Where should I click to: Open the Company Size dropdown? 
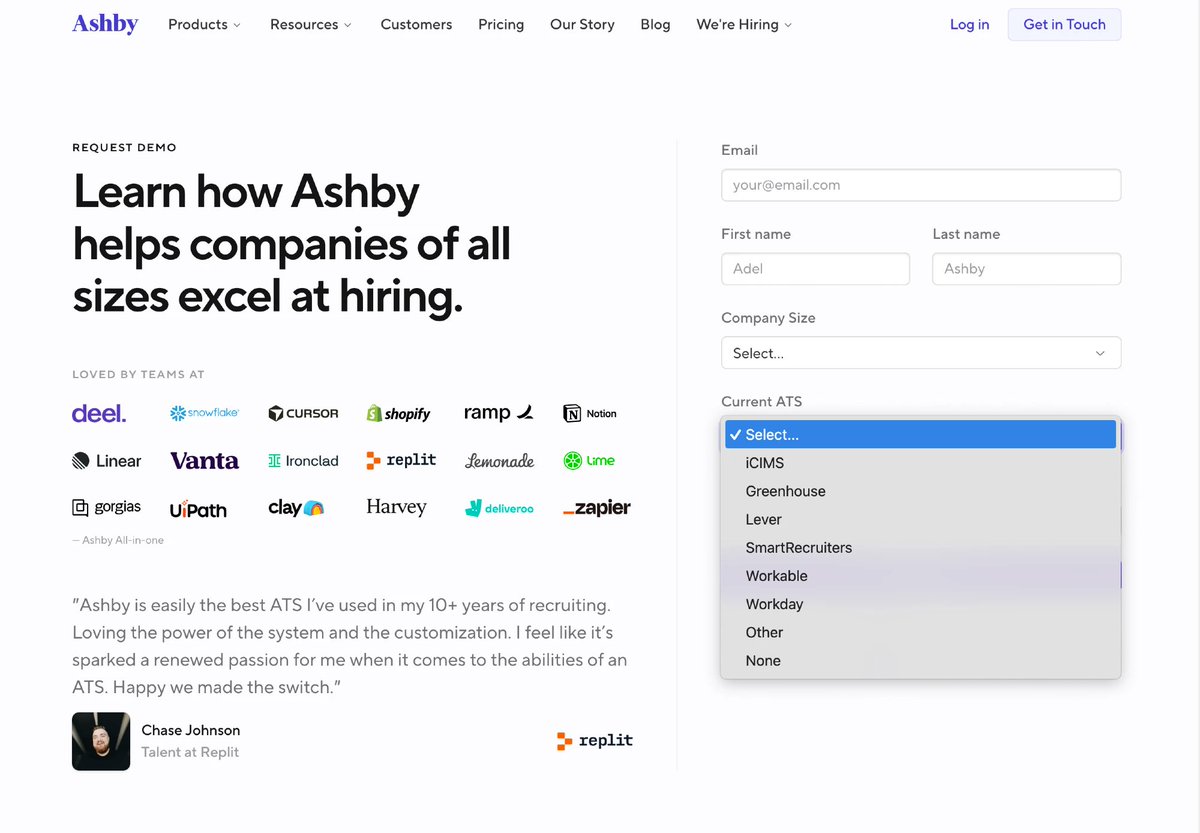point(921,353)
